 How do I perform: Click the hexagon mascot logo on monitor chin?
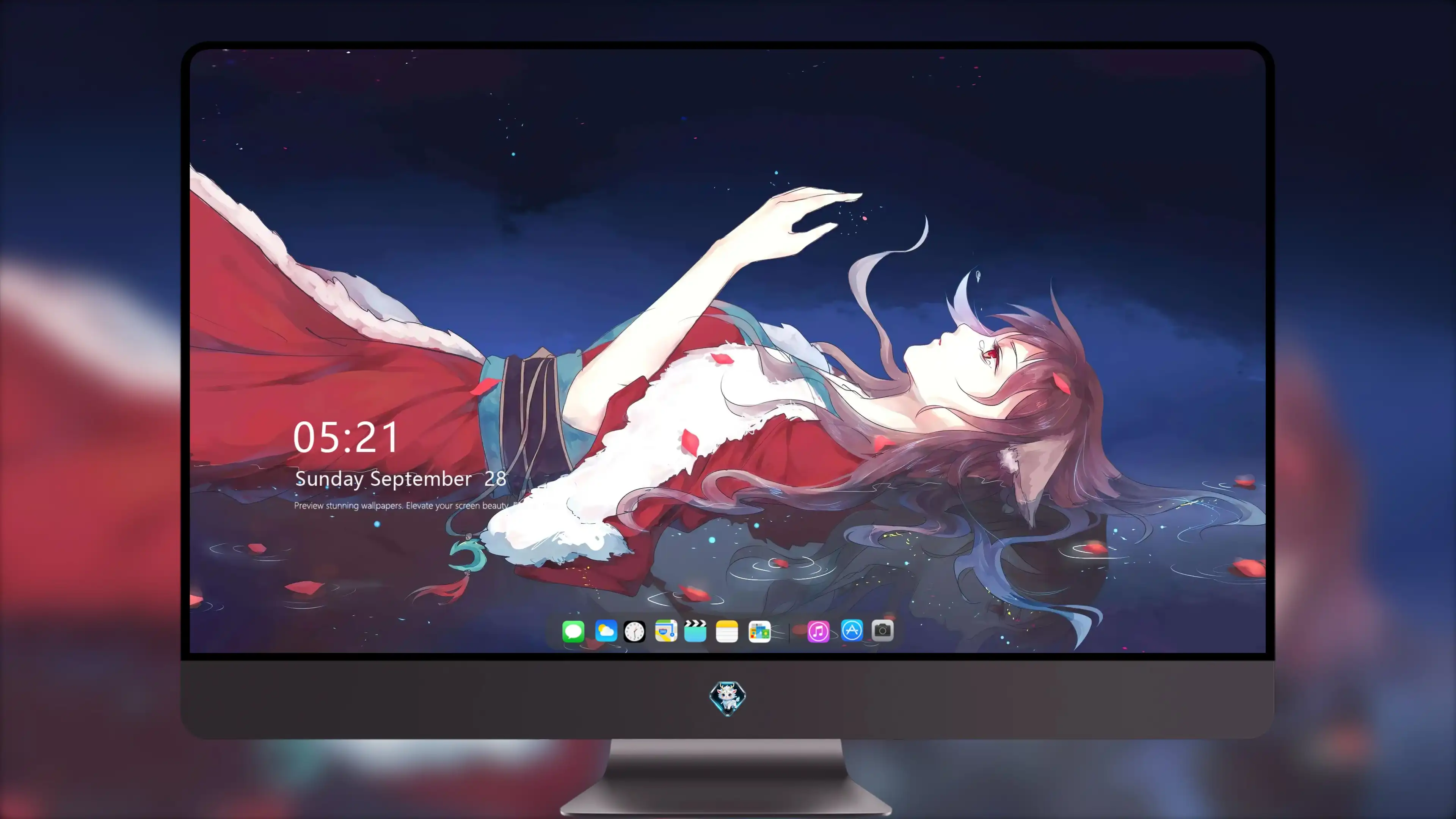point(728,698)
